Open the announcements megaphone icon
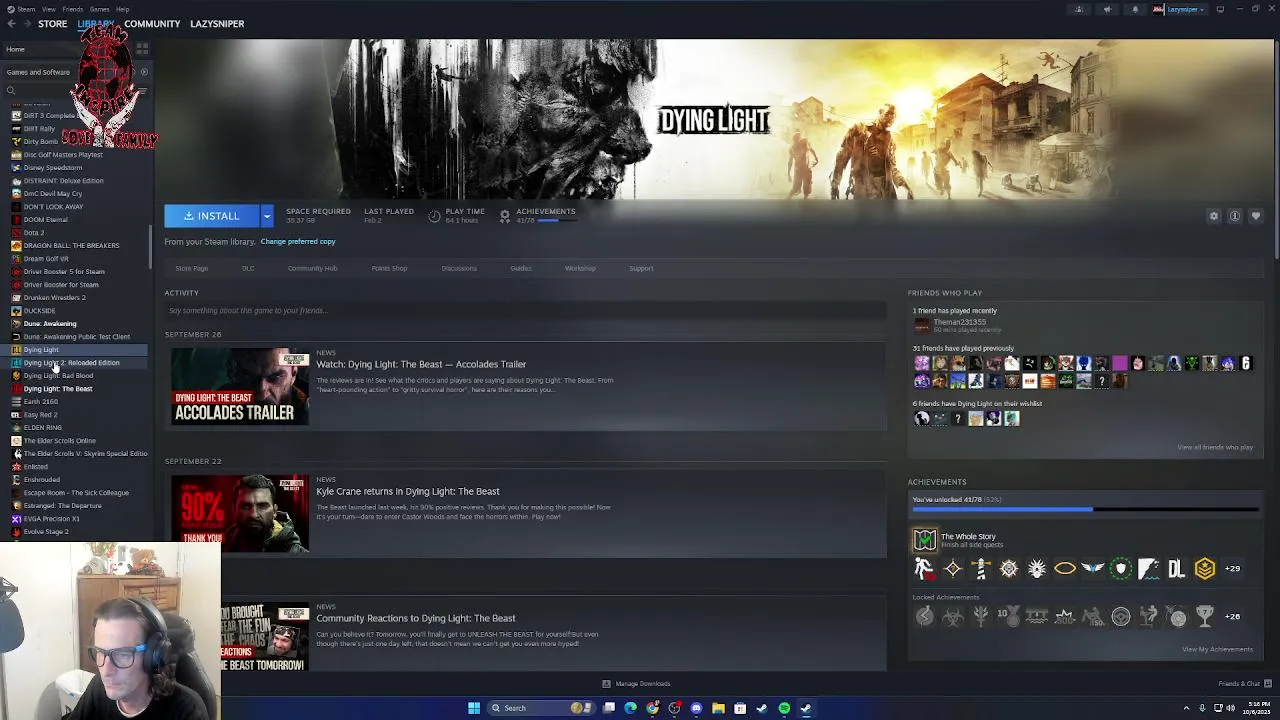Image resolution: width=1280 pixels, height=720 pixels. 1107,9
